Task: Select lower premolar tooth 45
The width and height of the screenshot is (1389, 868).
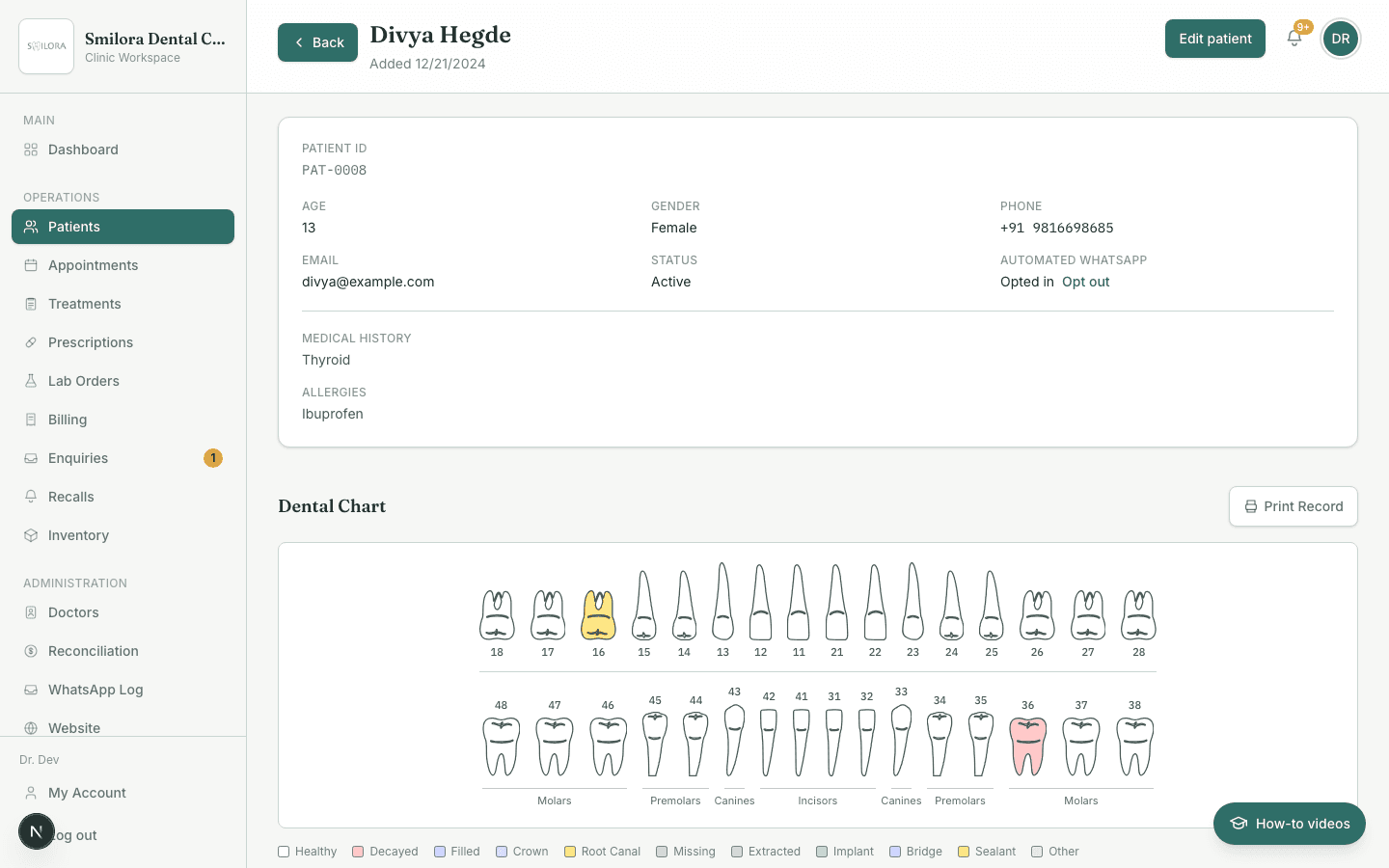Action: click(x=655, y=744)
